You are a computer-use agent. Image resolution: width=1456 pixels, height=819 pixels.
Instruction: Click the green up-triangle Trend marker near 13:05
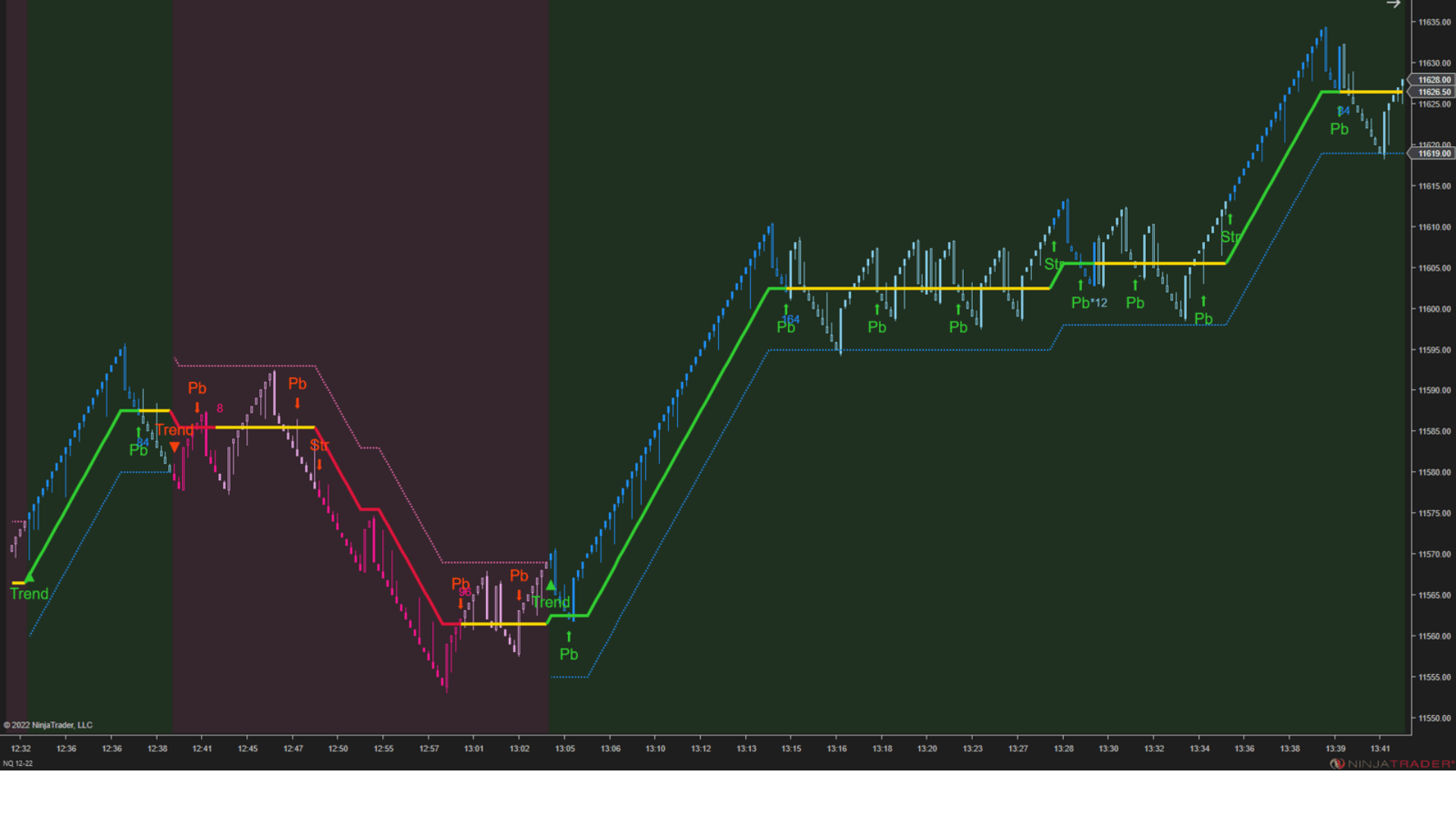(551, 585)
